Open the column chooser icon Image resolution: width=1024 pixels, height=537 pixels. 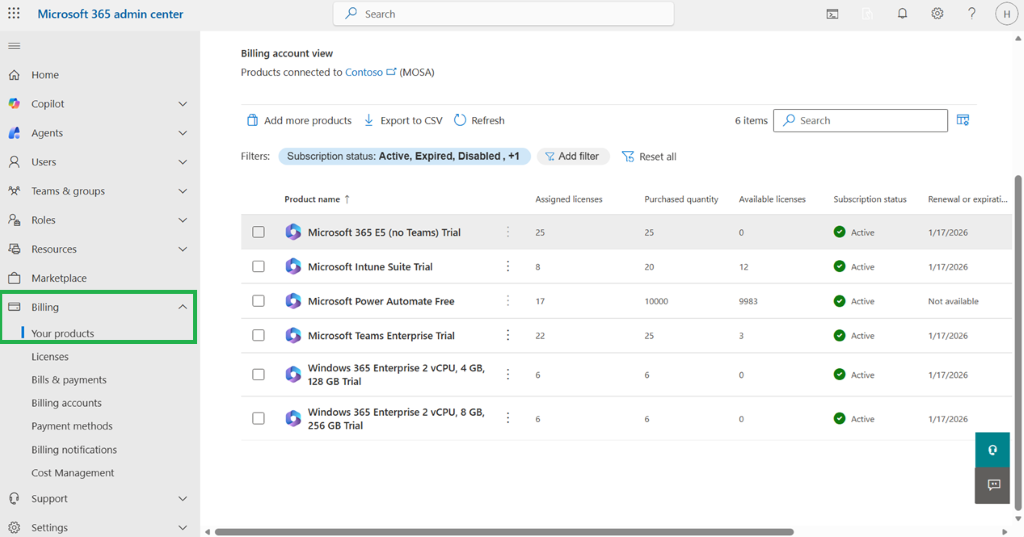(963, 120)
